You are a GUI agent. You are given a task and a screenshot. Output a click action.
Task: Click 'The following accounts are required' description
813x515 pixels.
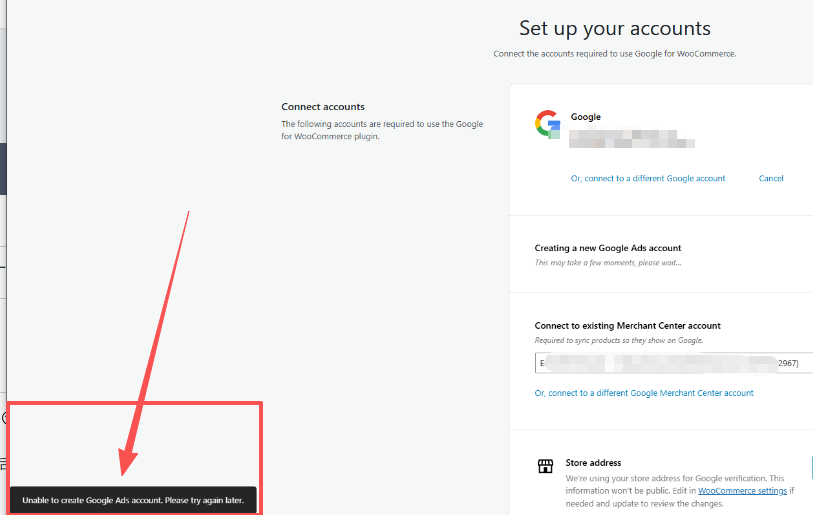(x=382, y=130)
